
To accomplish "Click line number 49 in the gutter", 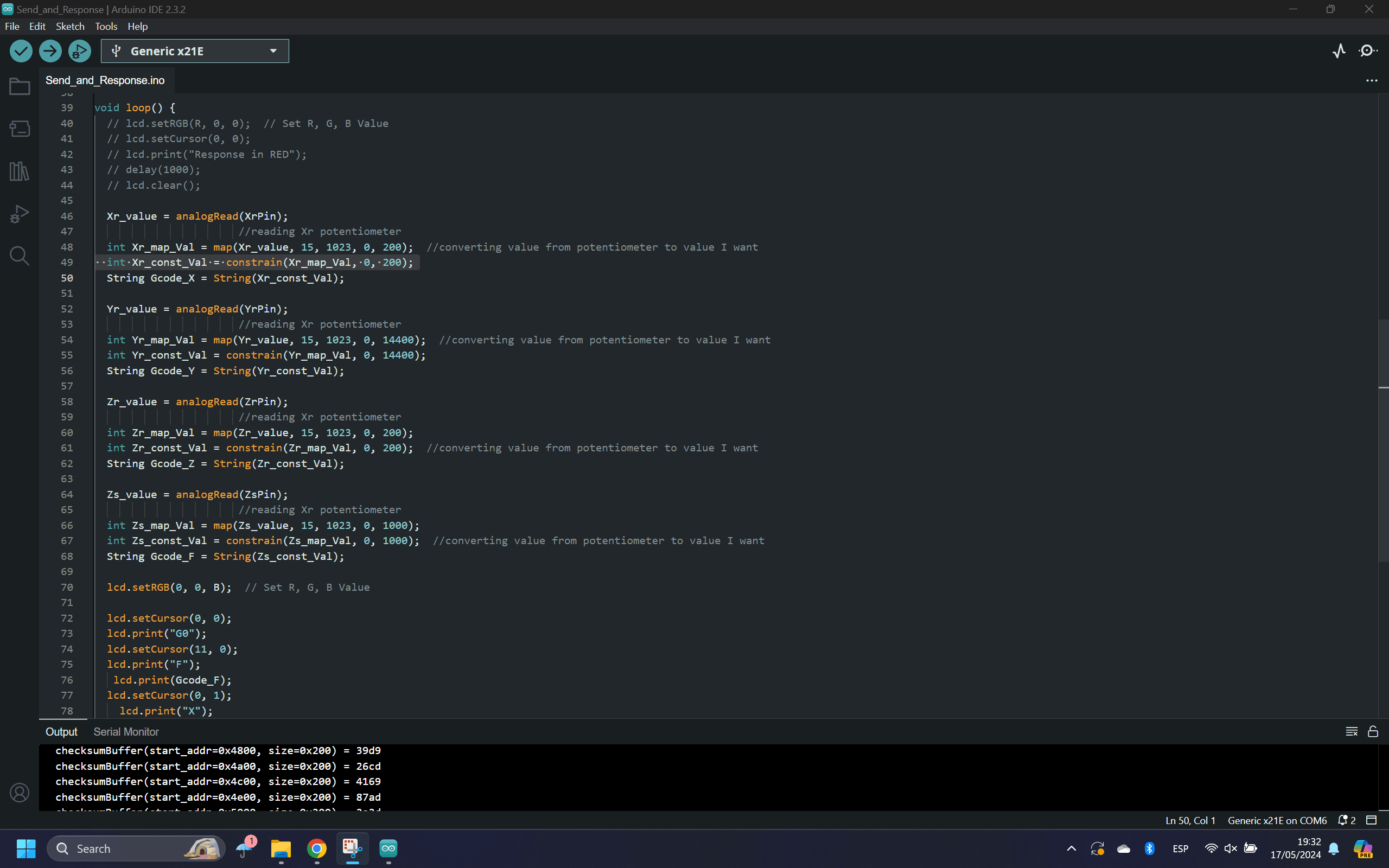I will tap(67, 263).
